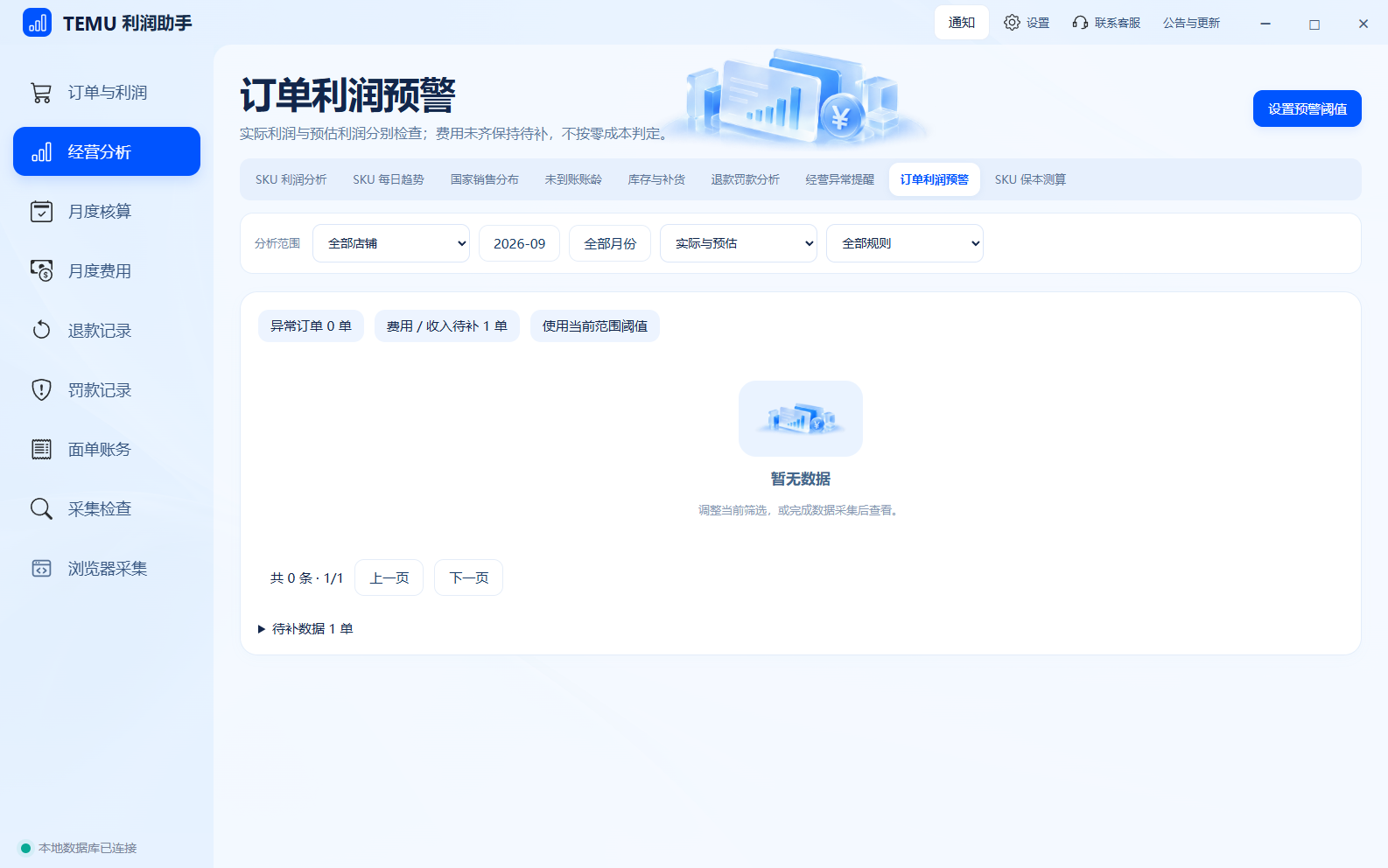Click the empty-state 暂无数据 illustration
1388x868 pixels.
(801, 418)
